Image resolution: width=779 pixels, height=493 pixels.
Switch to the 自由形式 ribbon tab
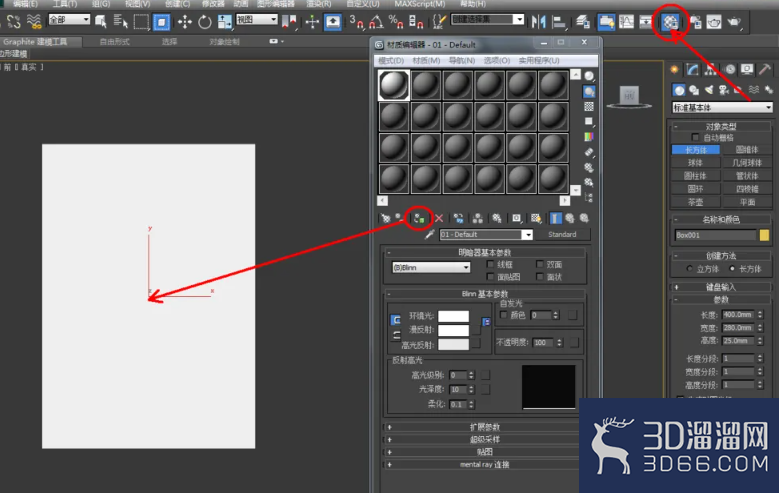pyautogui.click(x=115, y=42)
